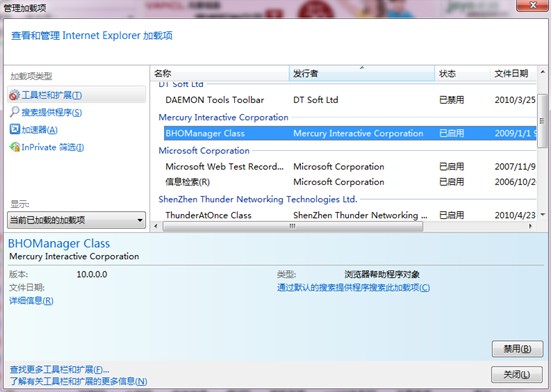Open 了解有关工具栏和扩展的更多信息(N) link
This screenshot has height=392, width=552.
(78, 381)
